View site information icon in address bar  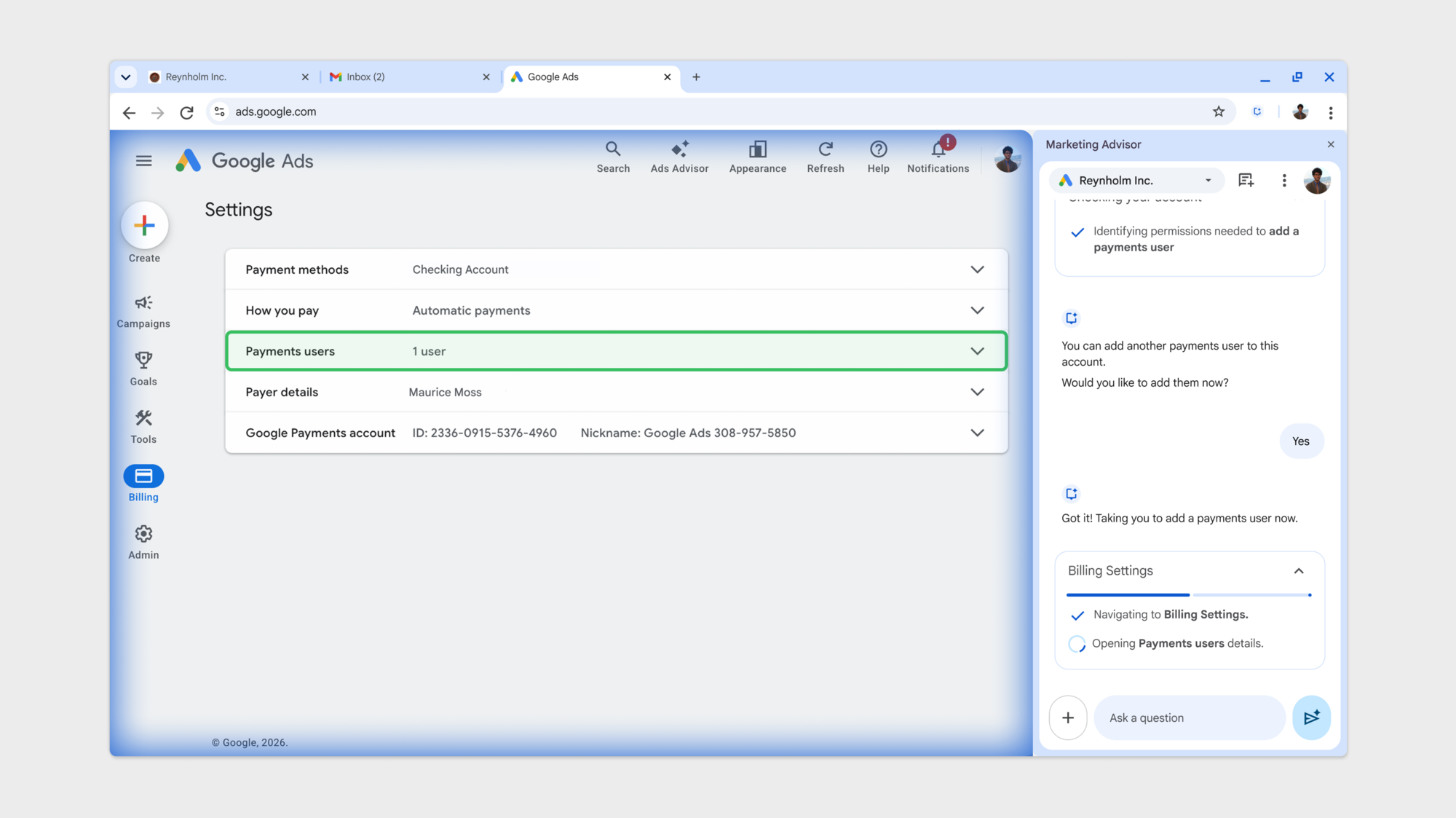click(x=219, y=111)
